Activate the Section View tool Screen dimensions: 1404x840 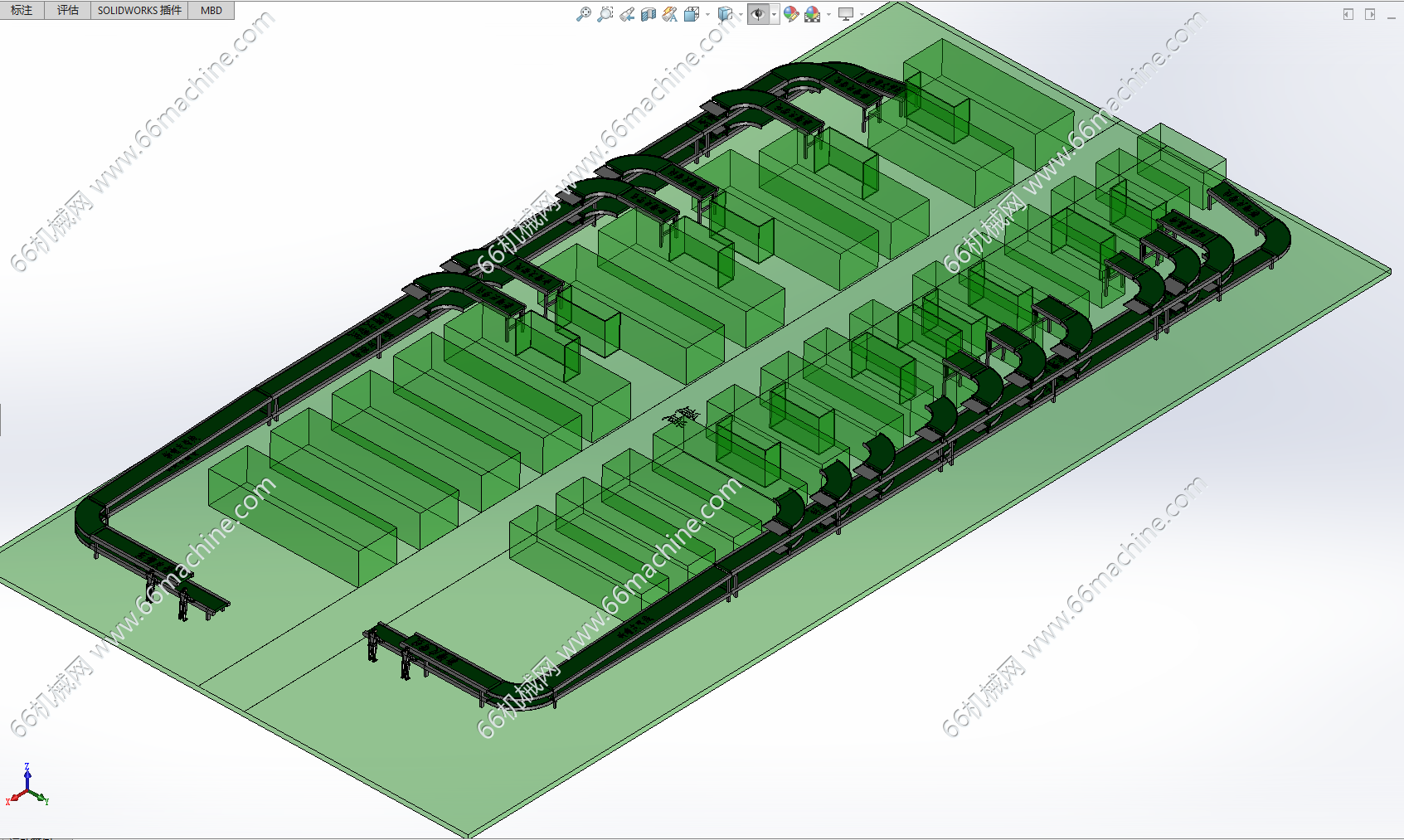649,14
